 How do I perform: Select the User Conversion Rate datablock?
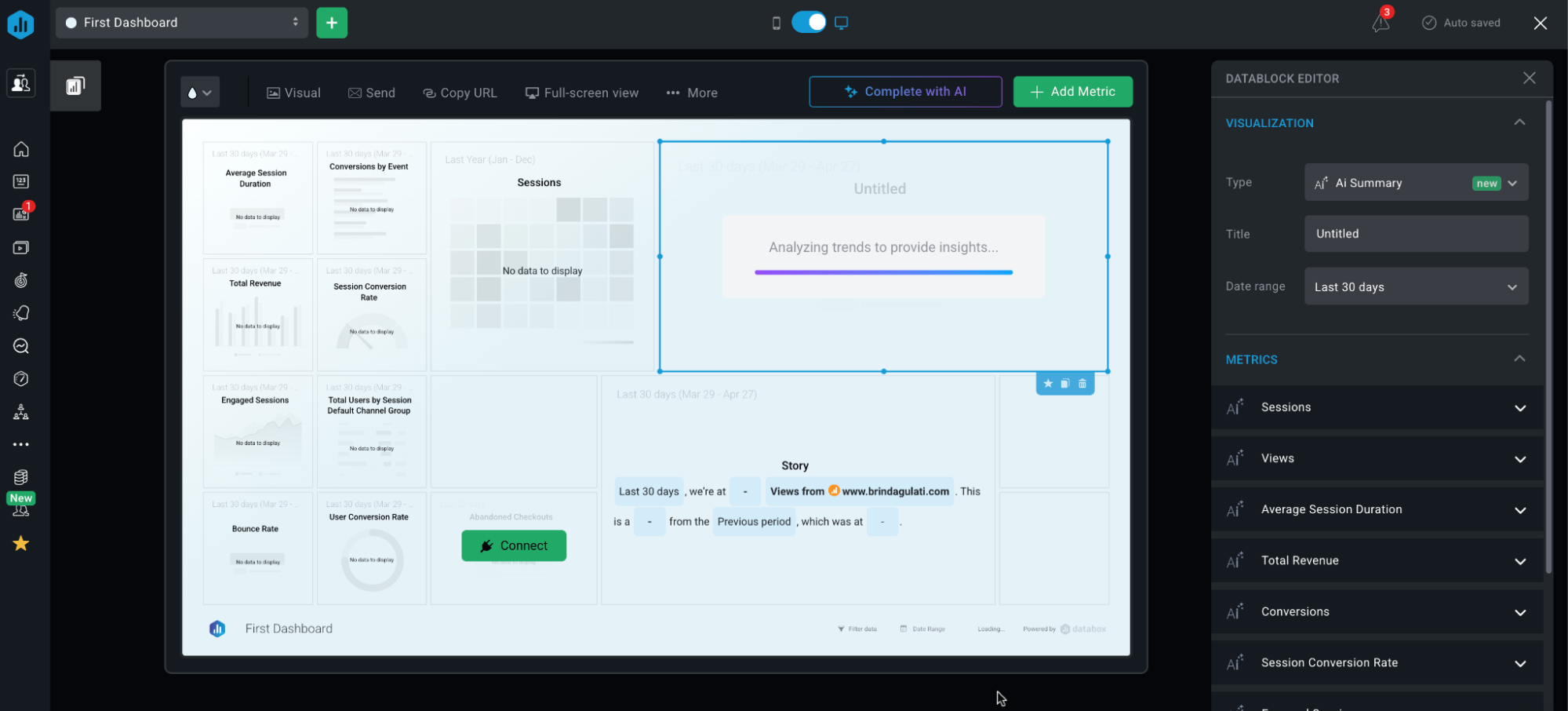coord(371,549)
